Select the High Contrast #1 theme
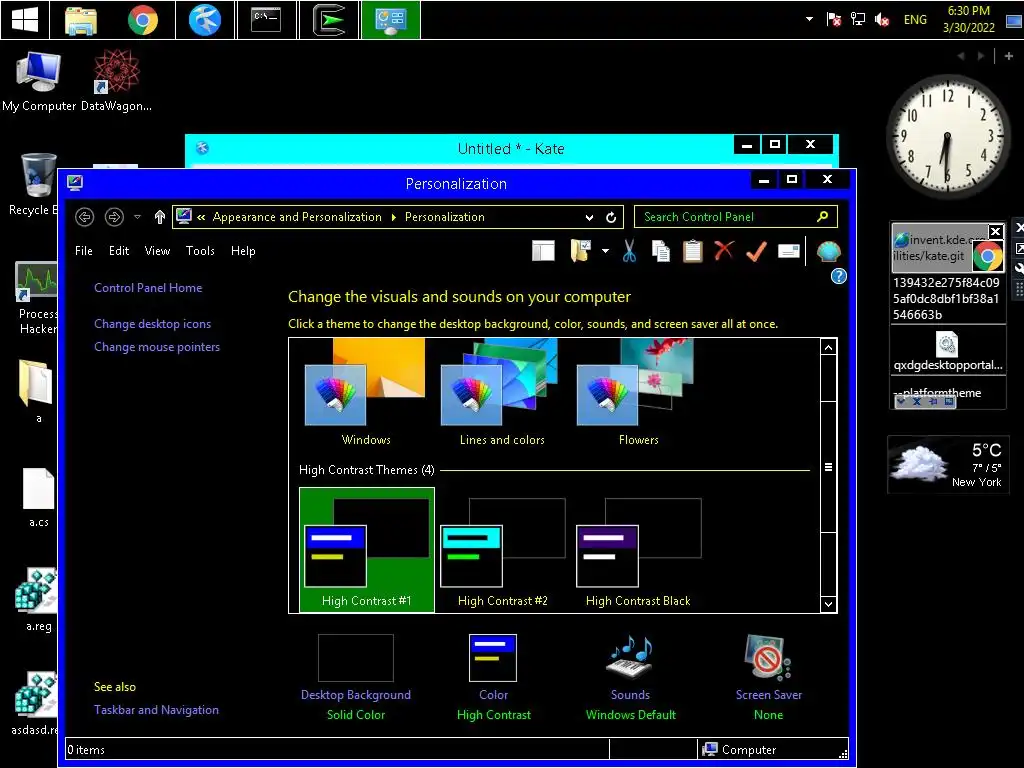 [x=366, y=550]
